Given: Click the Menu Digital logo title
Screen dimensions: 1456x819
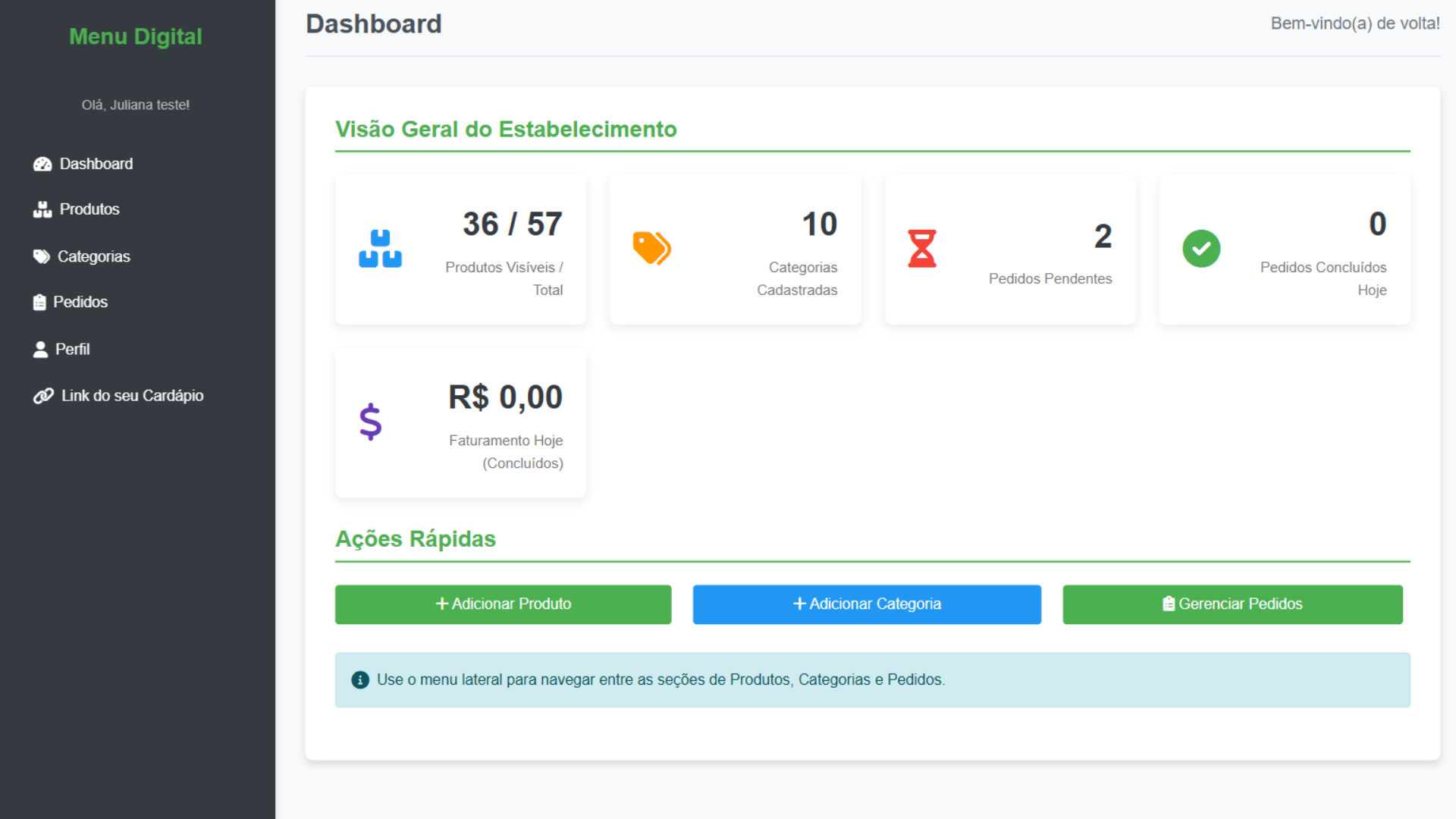Looking at the screenshot, I should pos(136,36).
